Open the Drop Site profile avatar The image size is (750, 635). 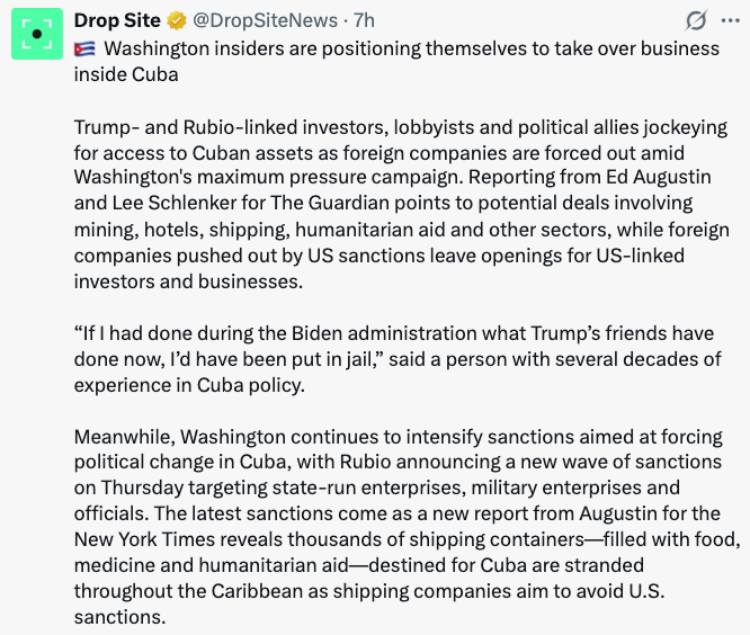(x=37, y=34)
